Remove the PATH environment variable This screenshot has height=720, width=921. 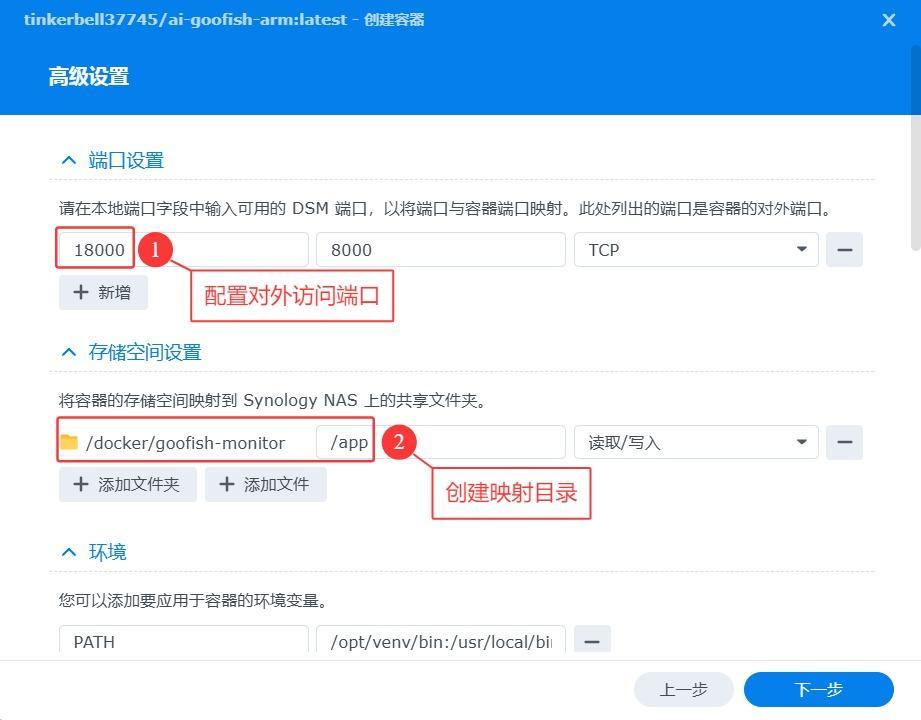(592, 641)
